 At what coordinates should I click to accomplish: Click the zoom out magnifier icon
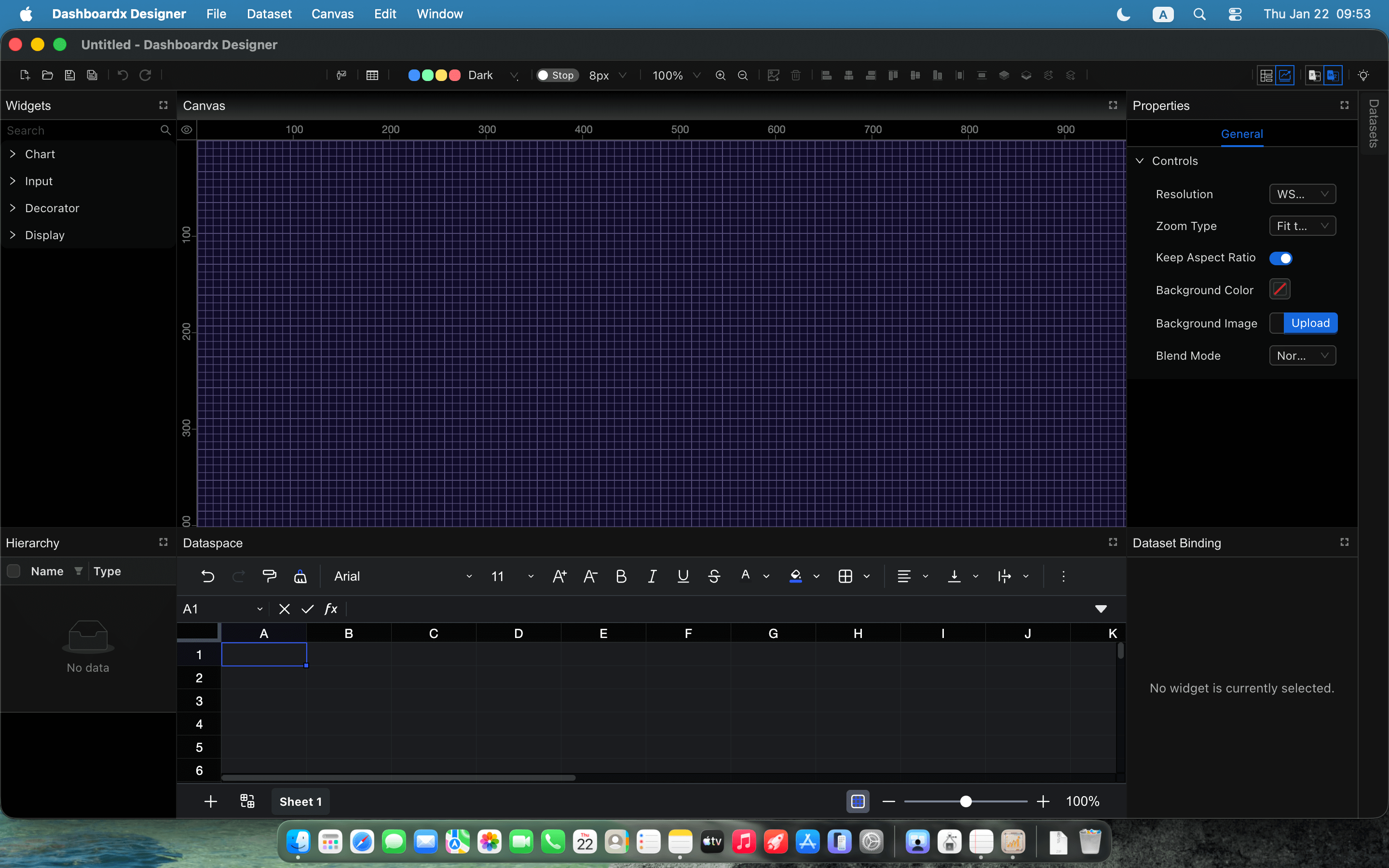[x=743, y=75]
